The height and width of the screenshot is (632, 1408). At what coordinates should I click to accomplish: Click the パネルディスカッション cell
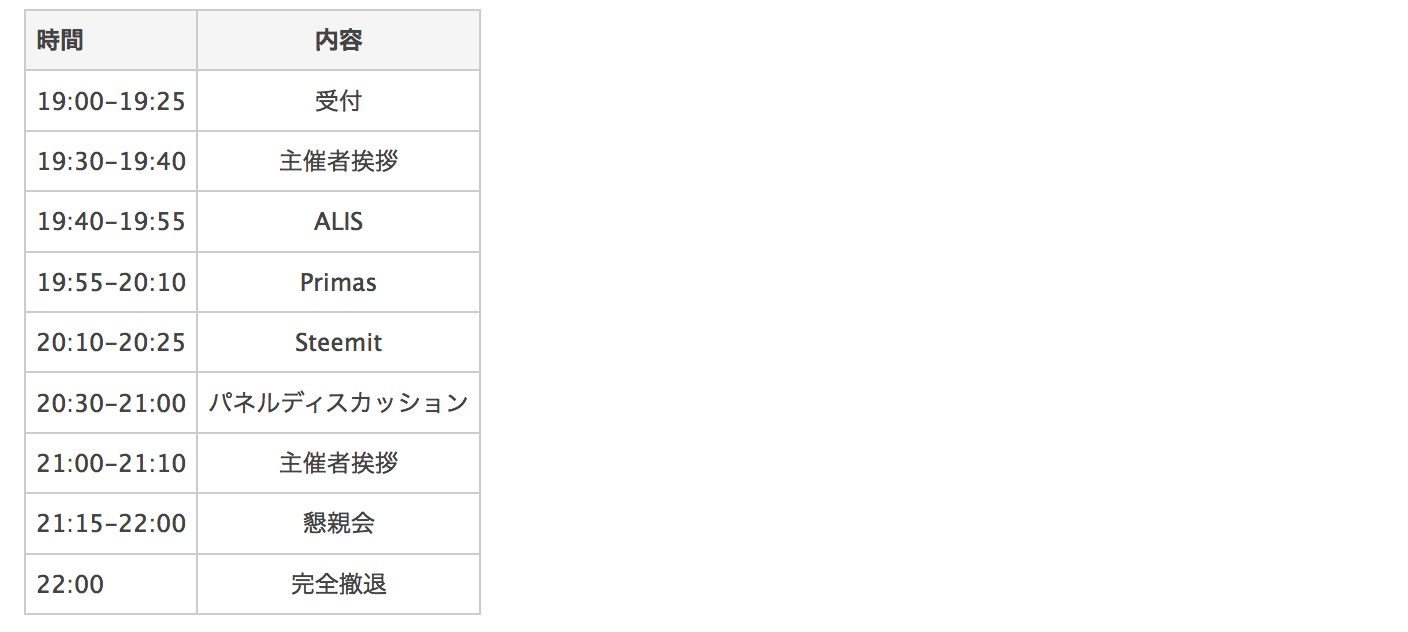coord(338,403)
